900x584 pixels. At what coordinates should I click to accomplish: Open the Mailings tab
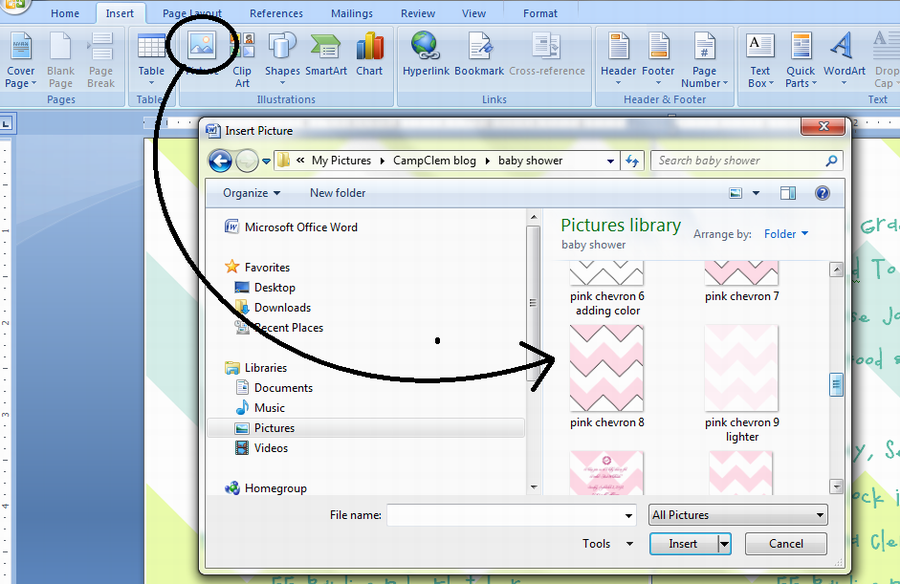tap(352, 13)
